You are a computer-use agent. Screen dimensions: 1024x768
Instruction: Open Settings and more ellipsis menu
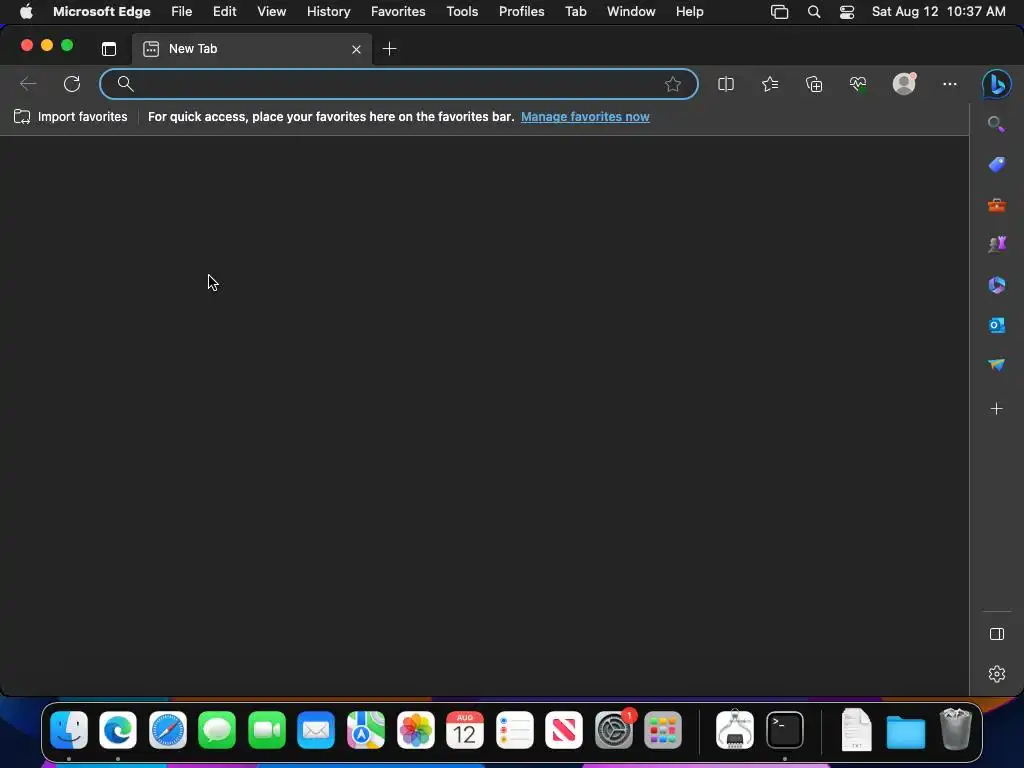point(950,84)
